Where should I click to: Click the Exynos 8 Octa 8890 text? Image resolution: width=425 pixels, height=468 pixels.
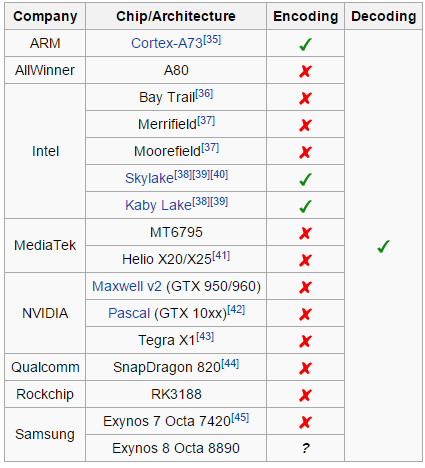click(x=176, y=448)
